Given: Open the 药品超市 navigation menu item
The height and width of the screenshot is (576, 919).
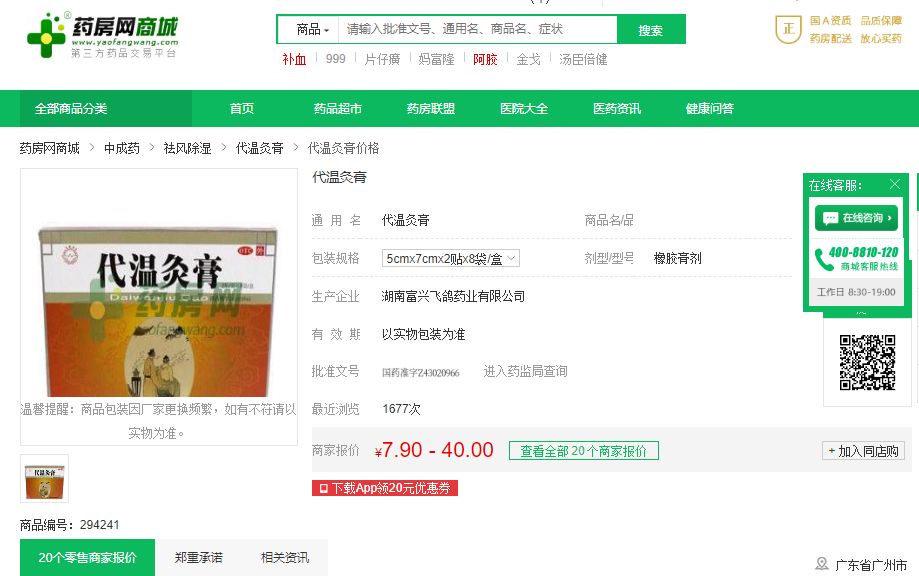Looking at the screenshot, I should click(338, 108).
